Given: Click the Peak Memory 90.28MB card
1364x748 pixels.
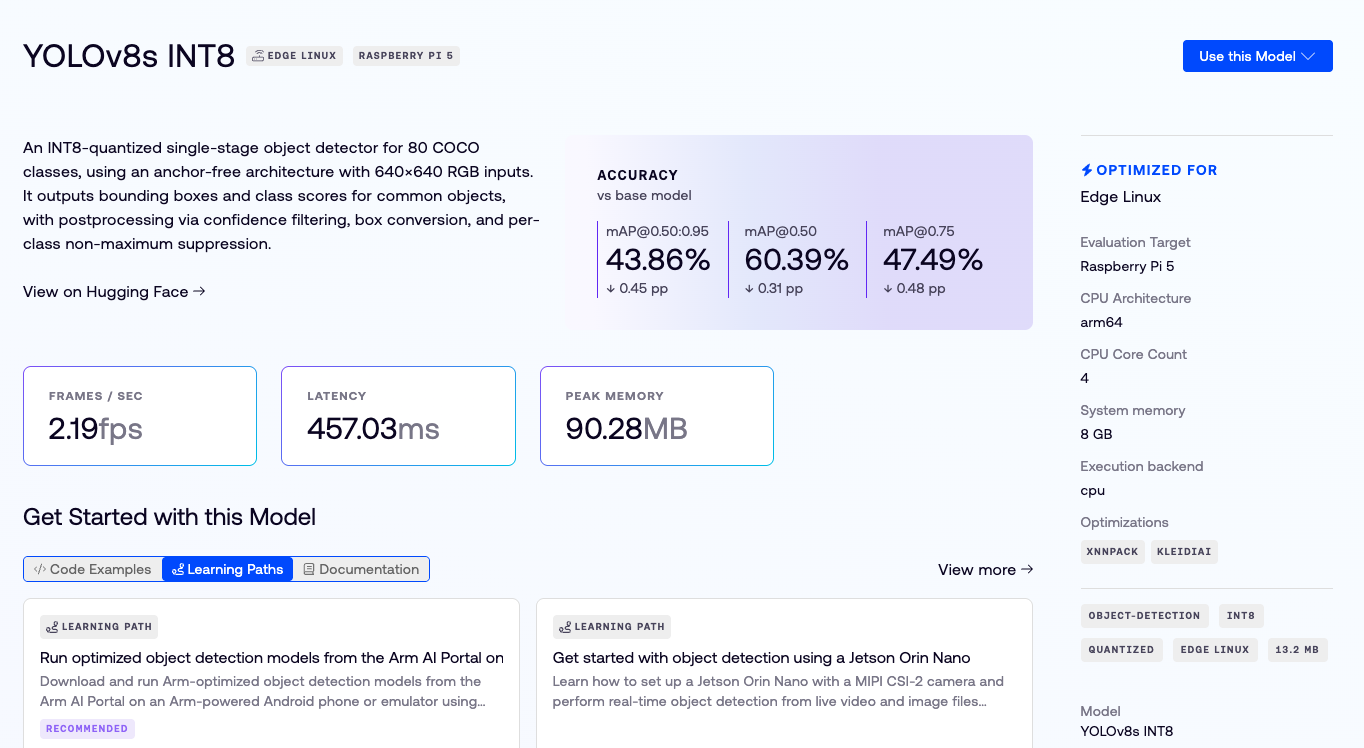Looking at the screenshot, I should point(657,416).
